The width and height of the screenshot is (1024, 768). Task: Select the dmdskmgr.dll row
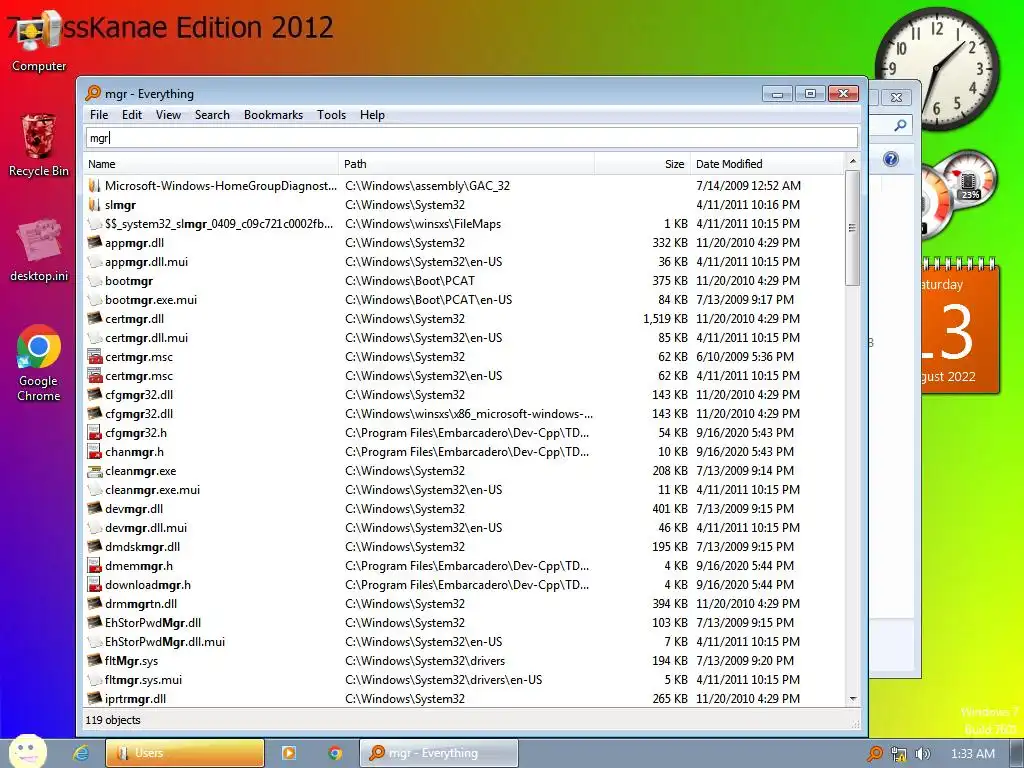coord(465,547)
